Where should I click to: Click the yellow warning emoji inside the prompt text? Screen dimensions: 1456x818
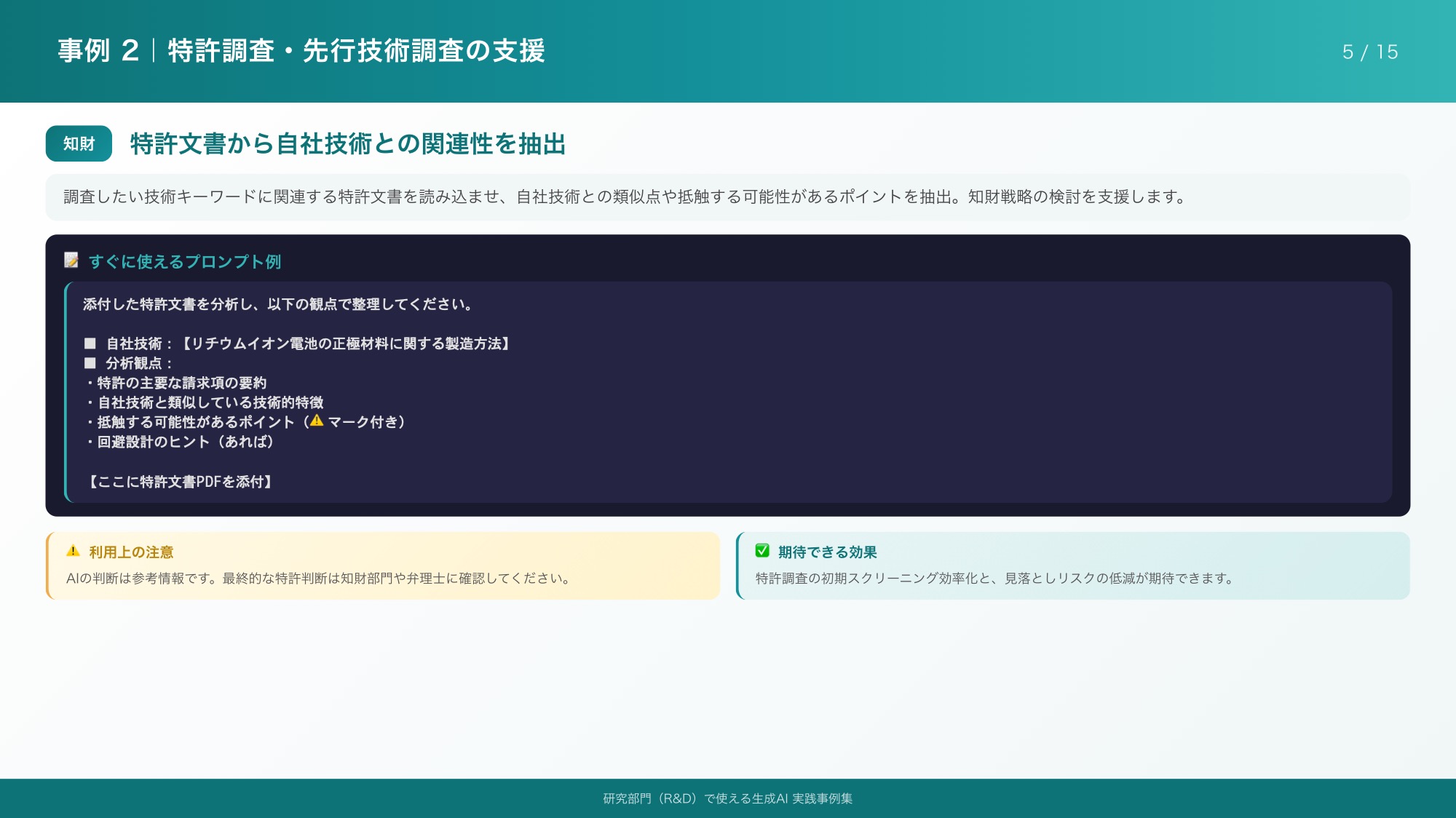pyautogui.click(x=317, y=421)
